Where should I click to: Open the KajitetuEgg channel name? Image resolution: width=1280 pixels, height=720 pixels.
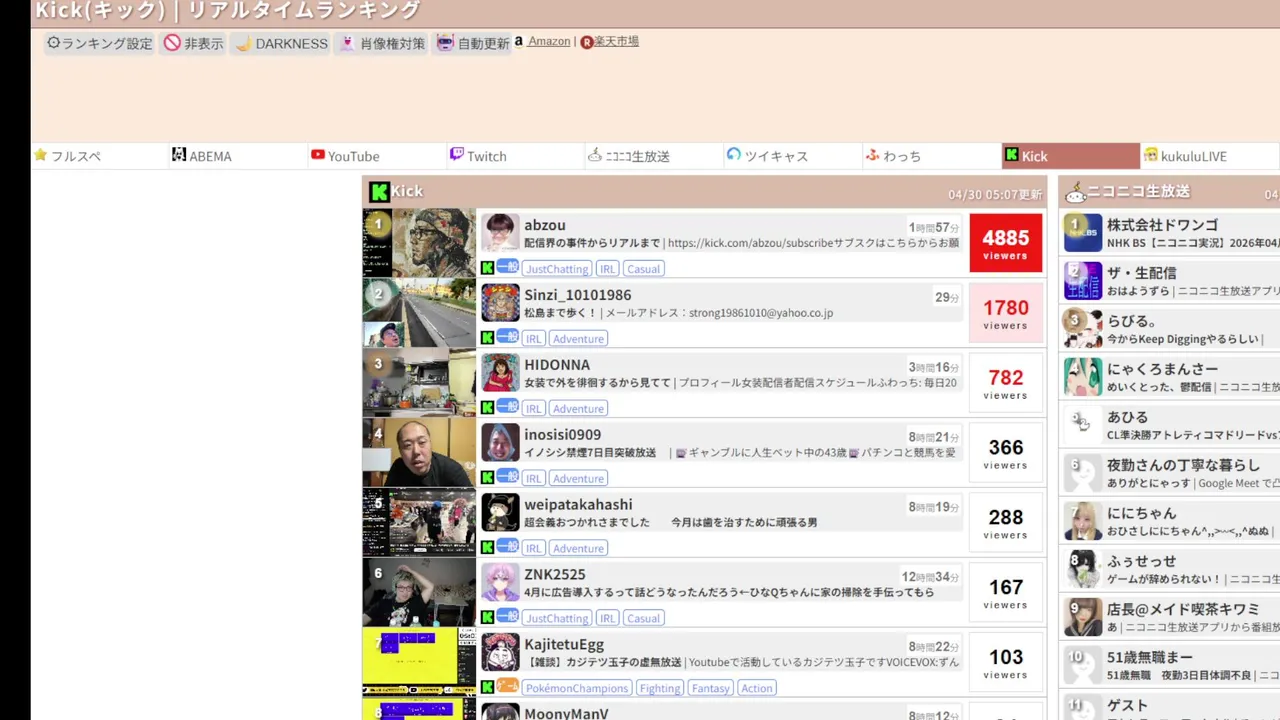click(x=564, y=645)
